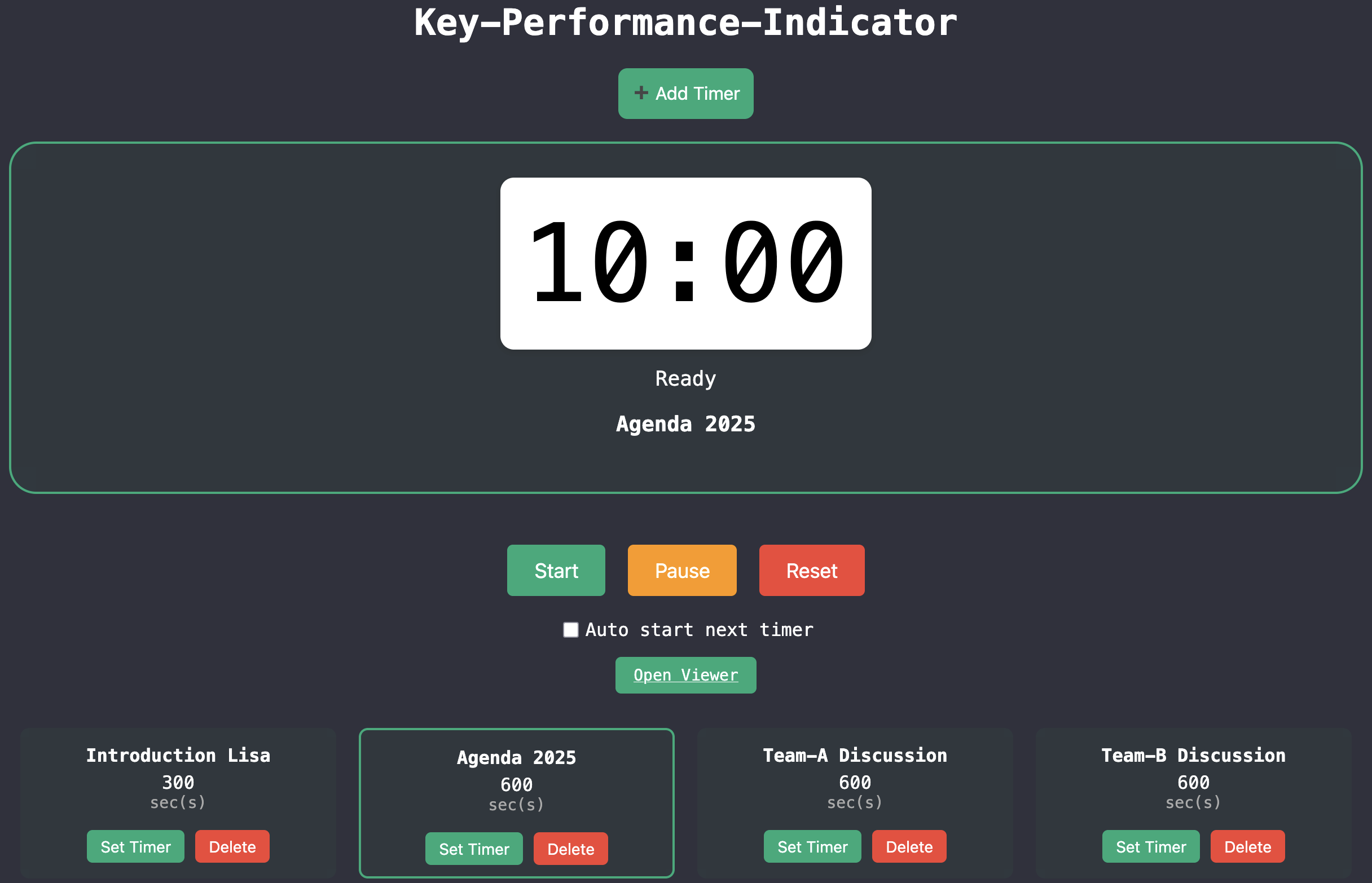Click the plus icon on Add Timer
The height and width of the screenshot is (883, 1372).
(x=641, y=93)
